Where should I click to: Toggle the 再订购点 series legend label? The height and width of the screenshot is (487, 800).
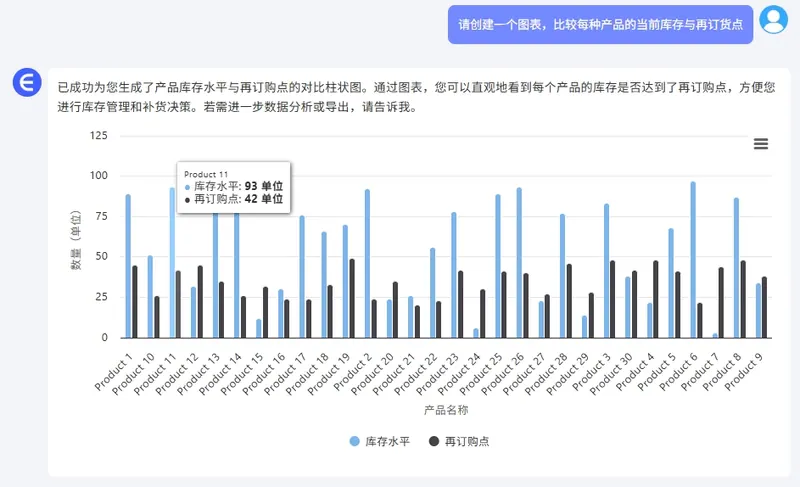click(466, 441)
